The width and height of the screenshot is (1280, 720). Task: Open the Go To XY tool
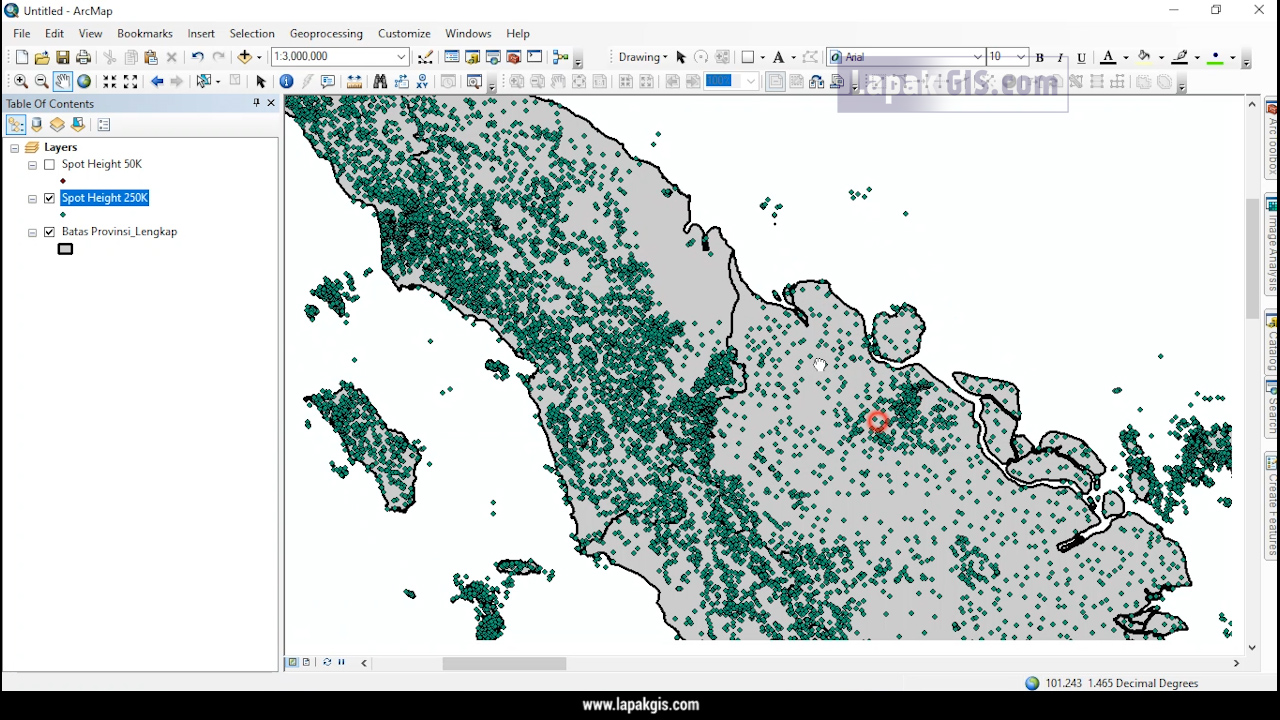[x=422, y=81]
